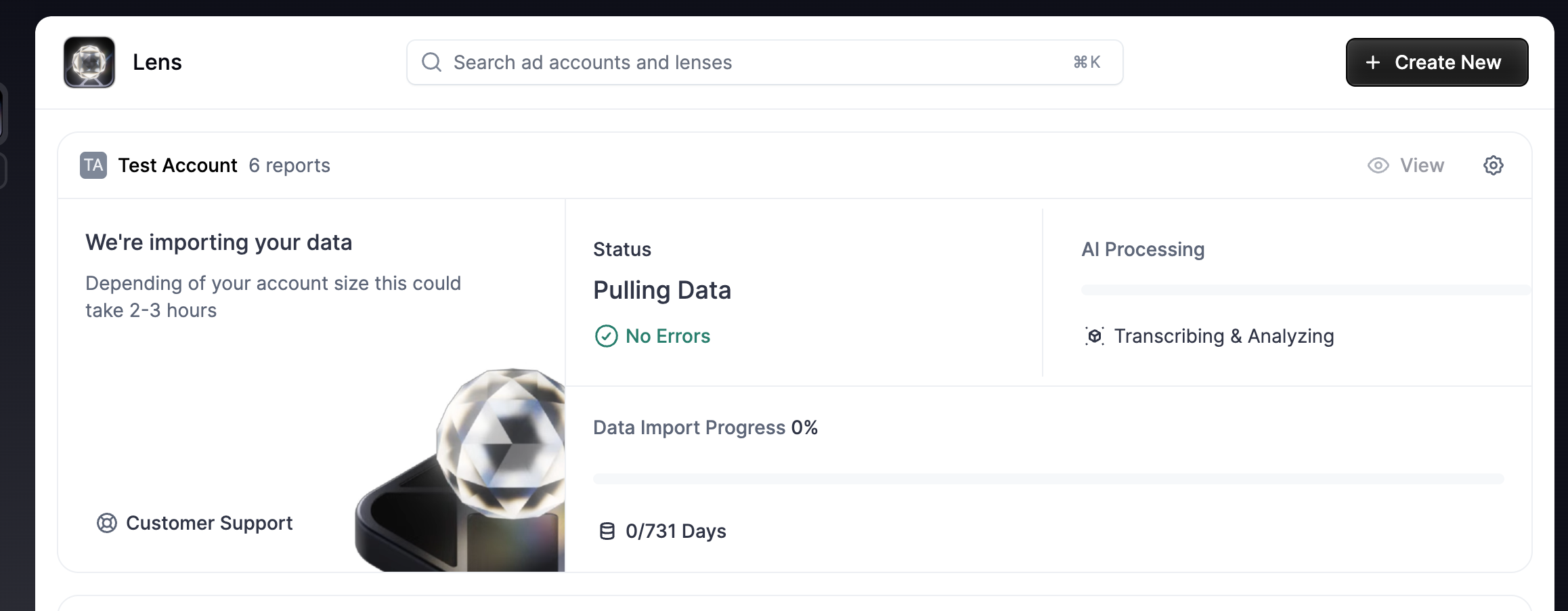This screenshot has height=611, width=1568.
Task: Click the Create New button
Action: pos(1437,62)
